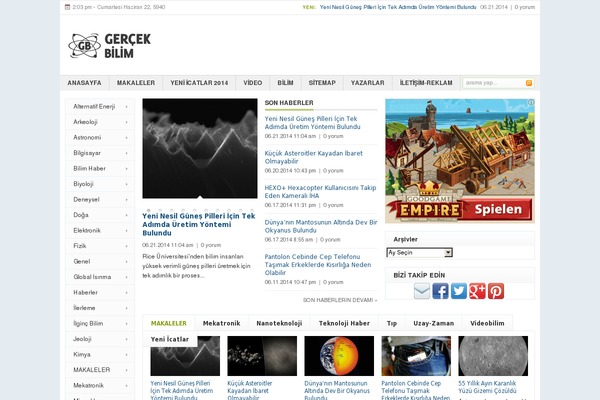This screenshot has height=400, width=600.
Task: Open the Bilim Haber category
Action: pyautogui.click(x=90, y=168)
